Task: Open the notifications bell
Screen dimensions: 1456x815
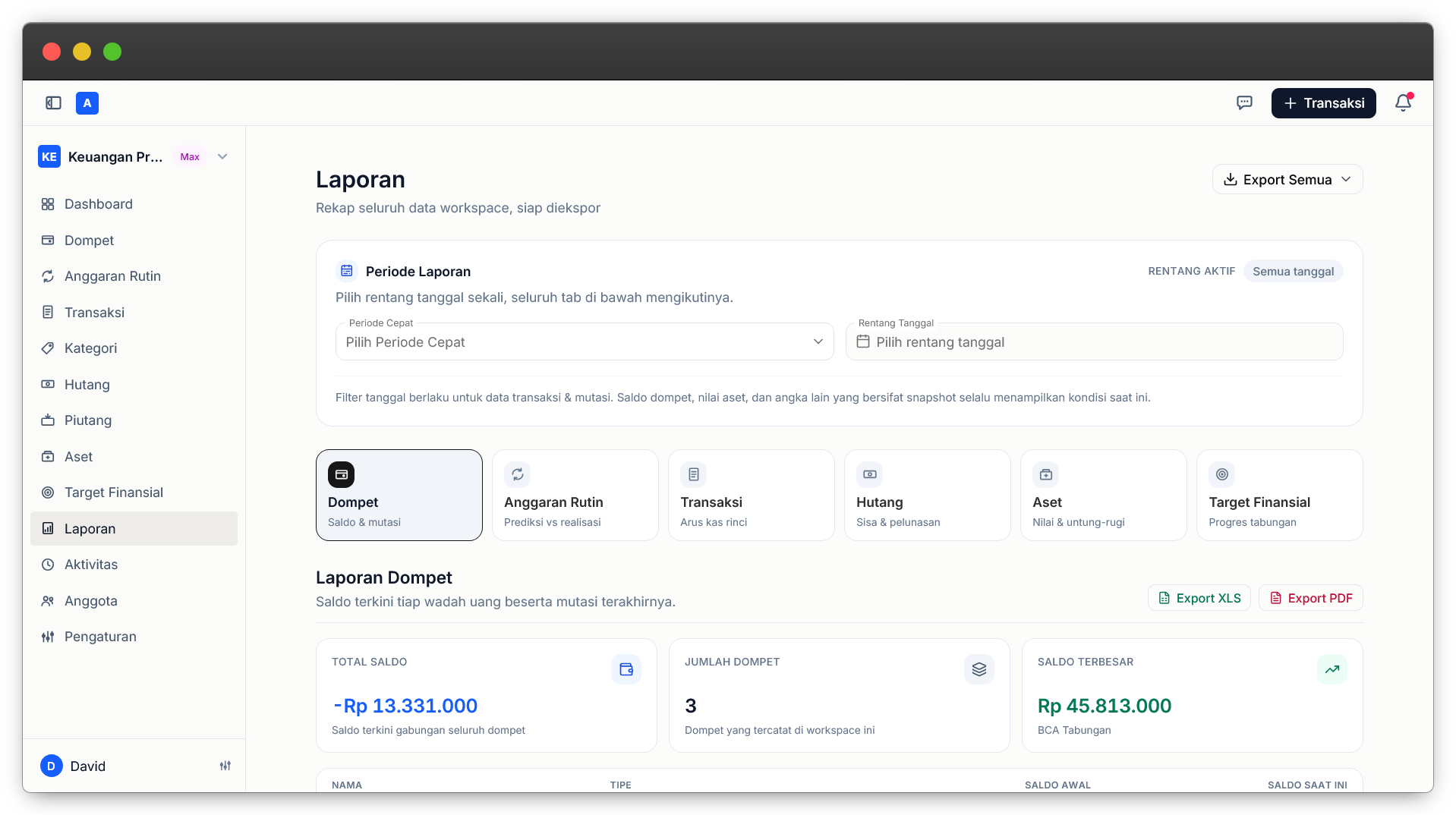Action: (1403, 103)
